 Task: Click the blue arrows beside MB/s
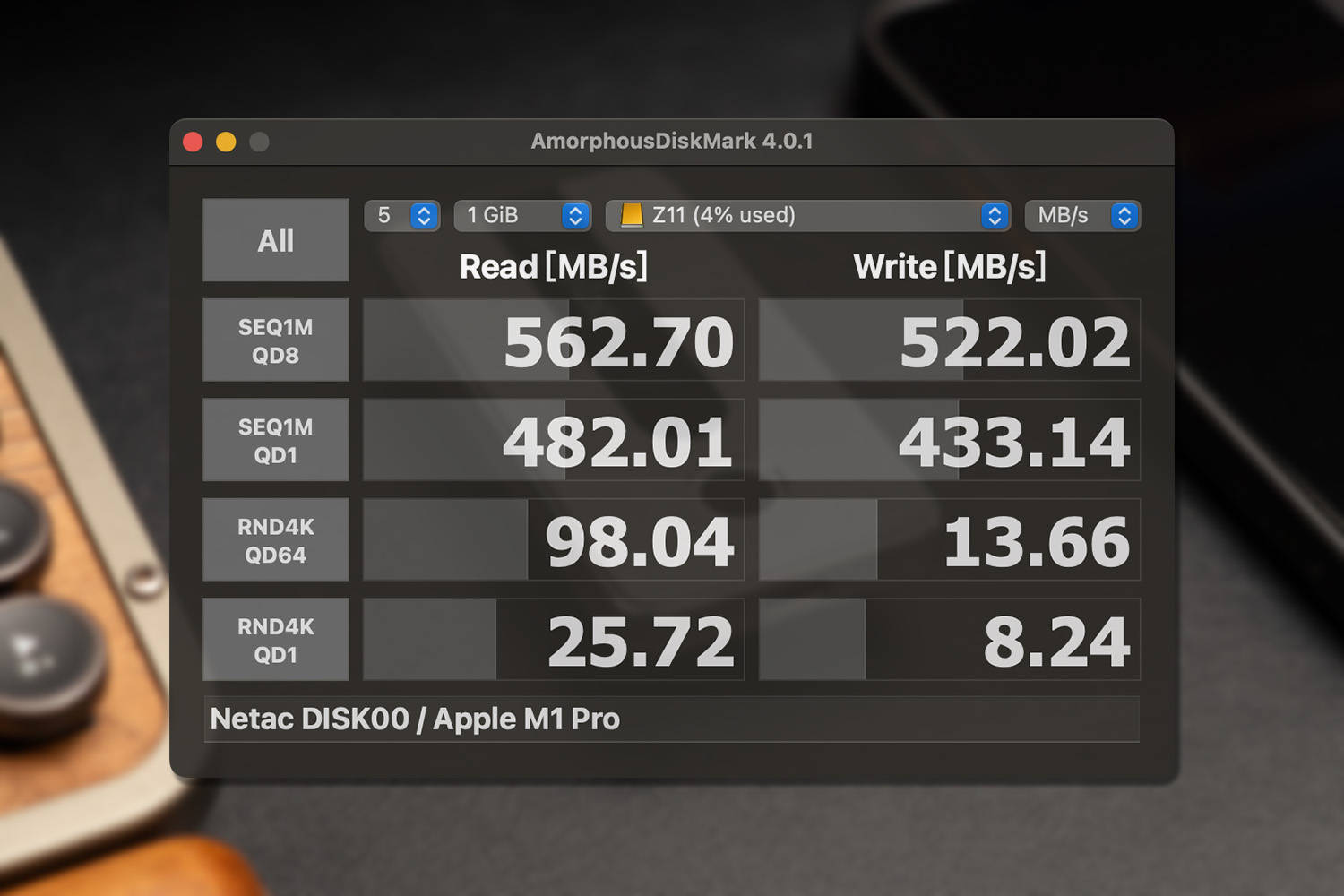pos(1124,216)
